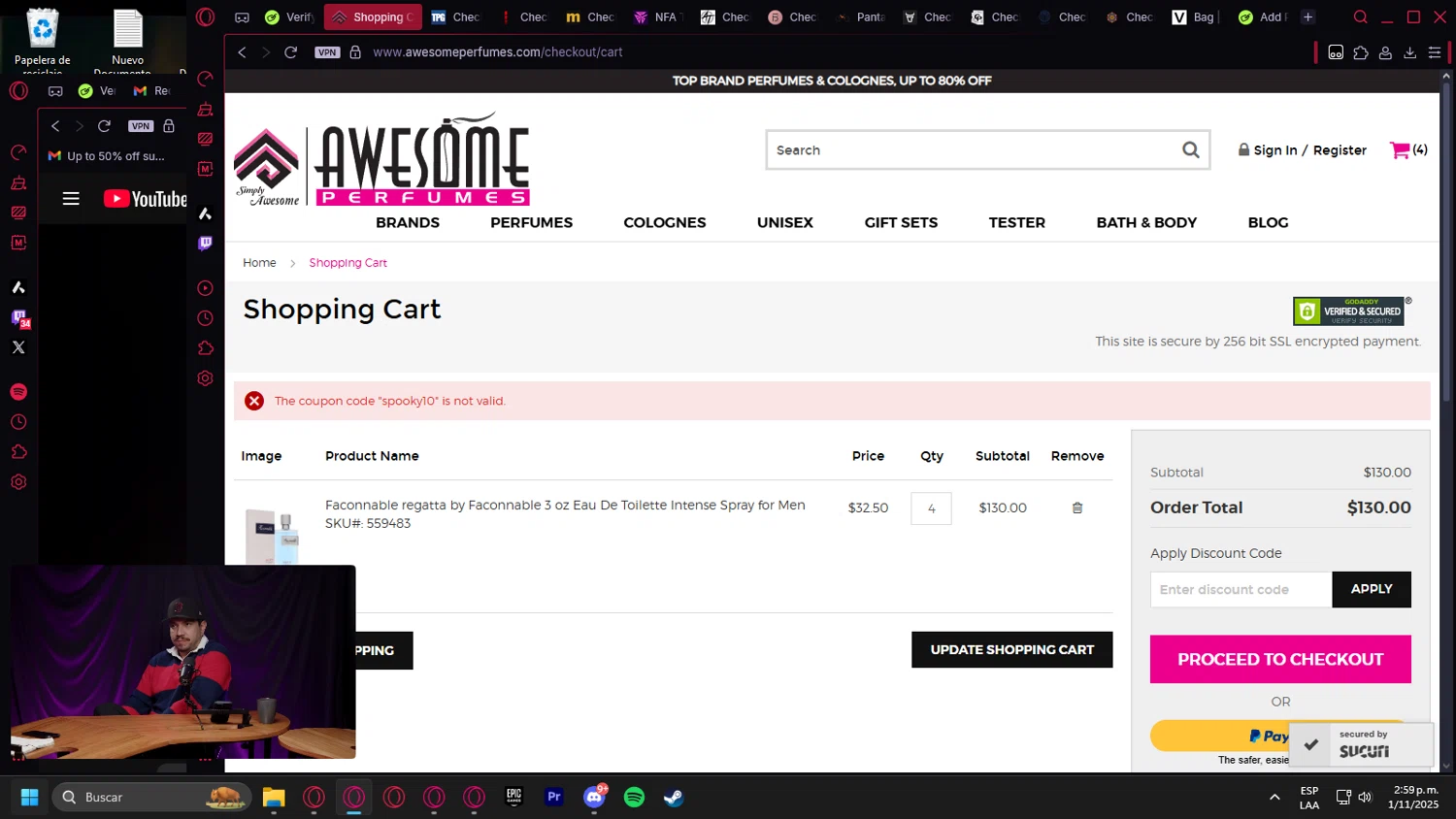Viewport: 1456px width, 819px height.
Task: Click the GoDaddy Verified & Secured seal
Action: click(x=1349, y=311)
